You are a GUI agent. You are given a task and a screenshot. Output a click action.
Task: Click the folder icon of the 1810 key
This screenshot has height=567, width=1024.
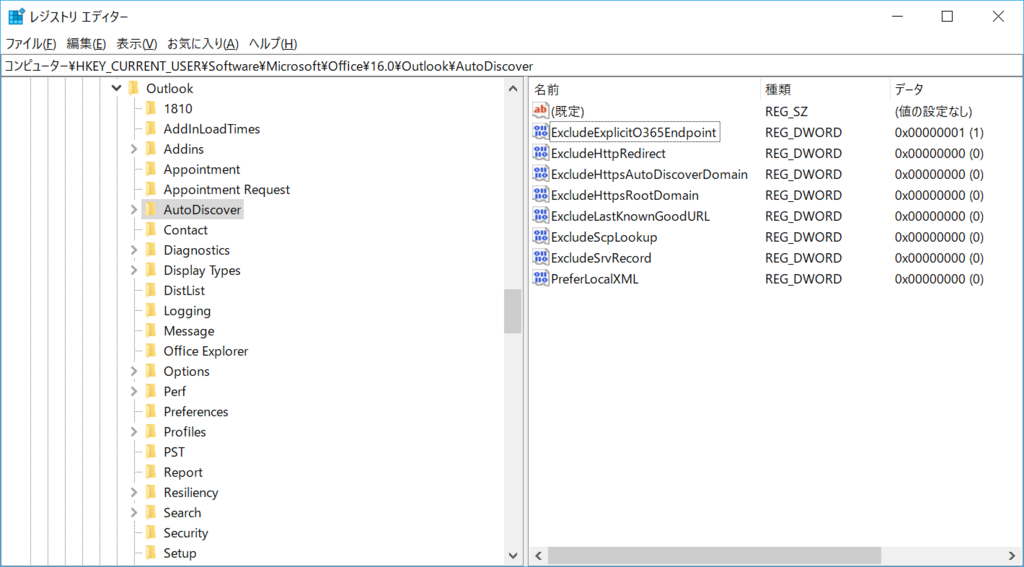[152, 108]
